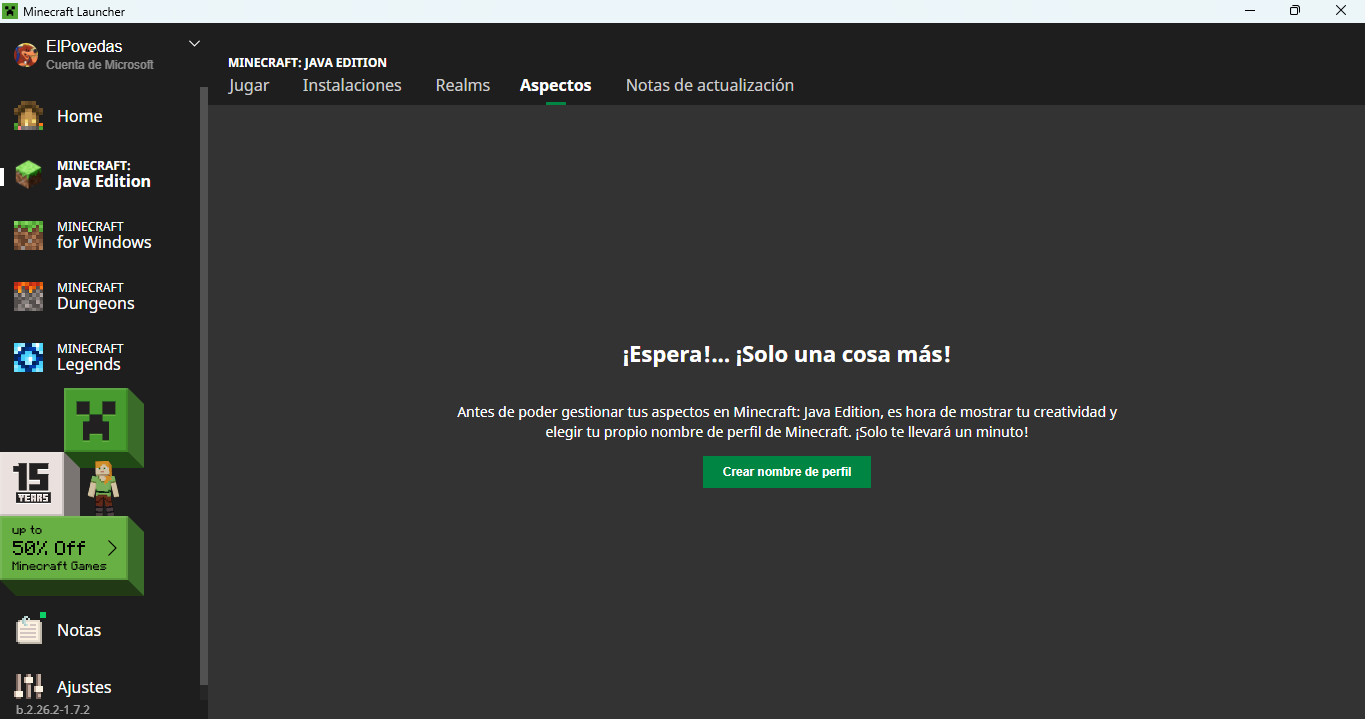1365x719 pixels.
Task: Select the Aspectos tab
Action: pos(556,85)
